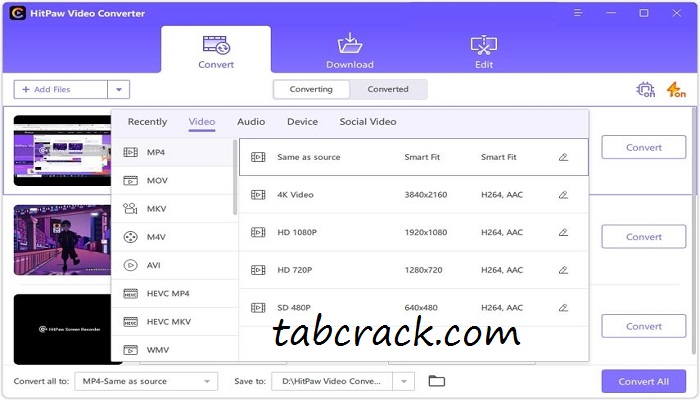
Task: Click the M4V film reel icon
Action: coord(130,237)
